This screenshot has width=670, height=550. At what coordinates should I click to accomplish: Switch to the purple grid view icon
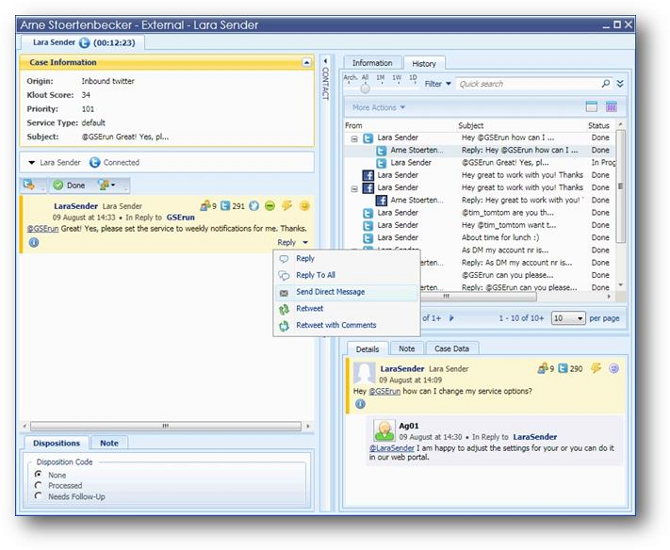611,107
